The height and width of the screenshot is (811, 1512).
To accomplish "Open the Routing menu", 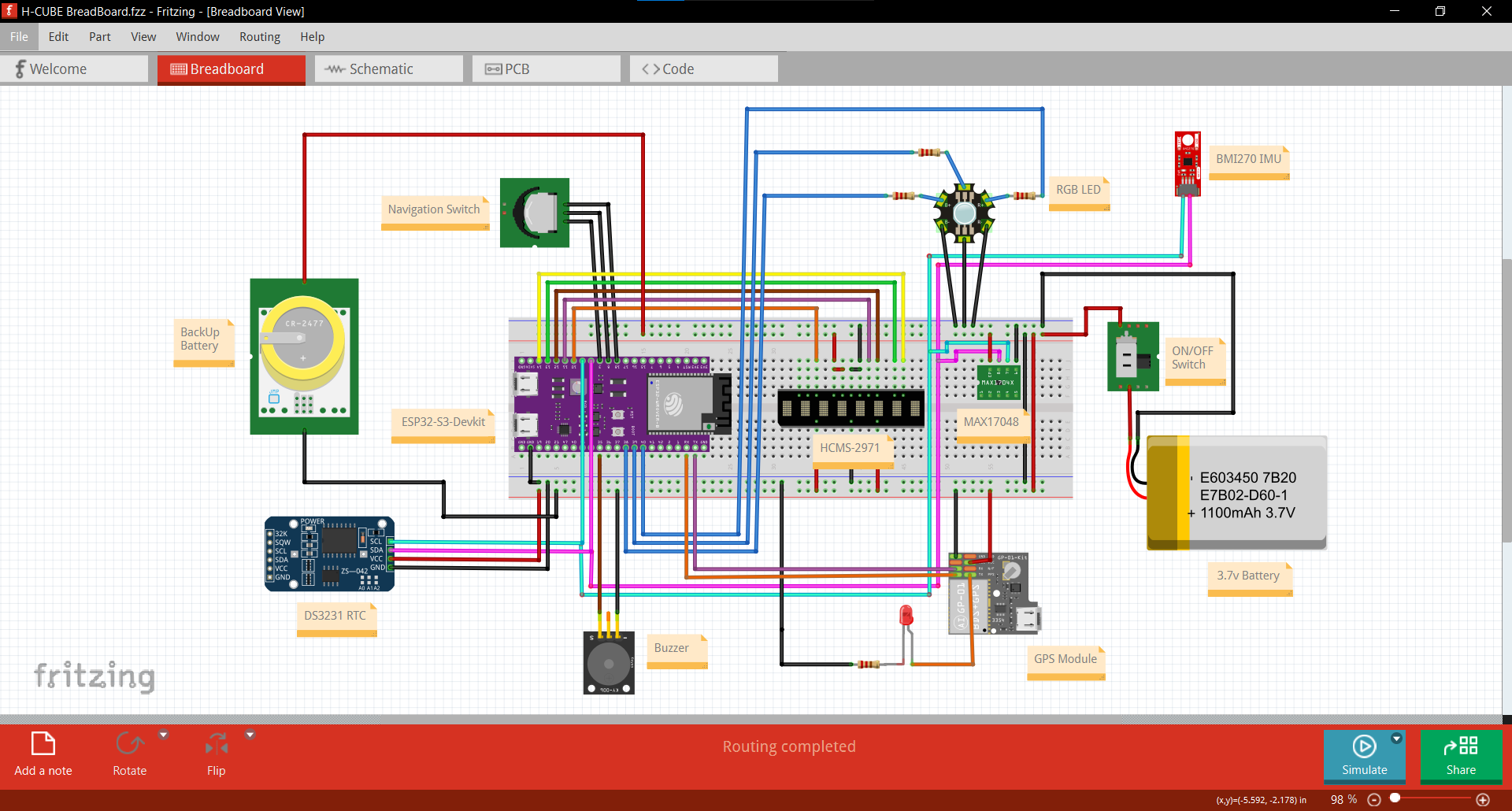I will click(260, 37).
